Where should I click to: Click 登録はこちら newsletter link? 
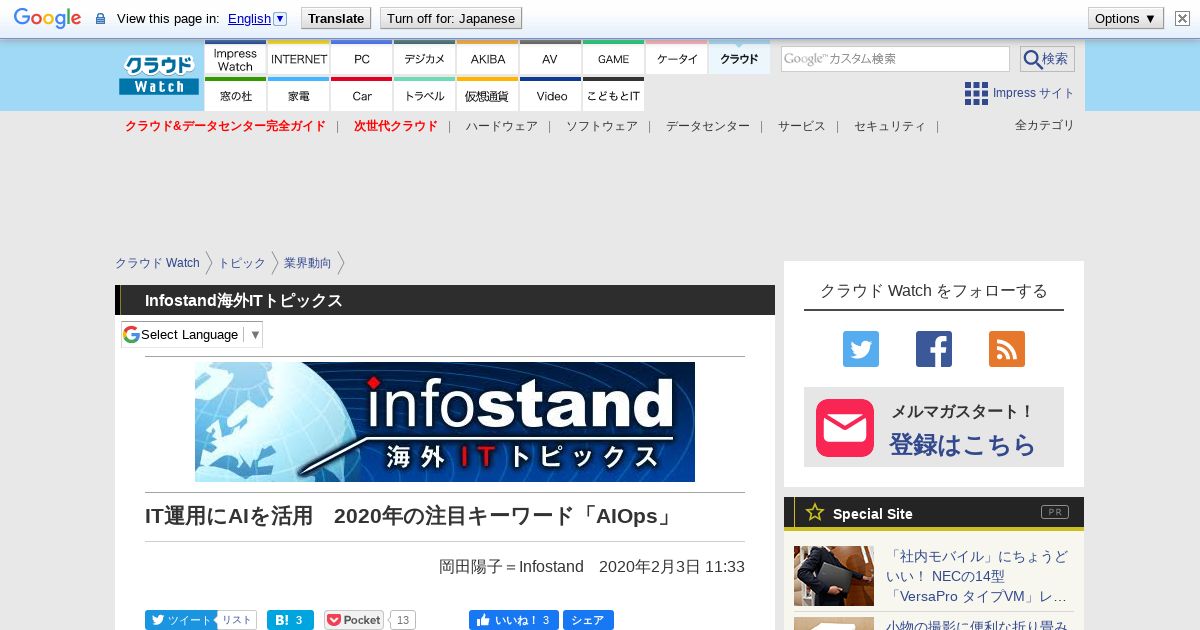point(963,444)
